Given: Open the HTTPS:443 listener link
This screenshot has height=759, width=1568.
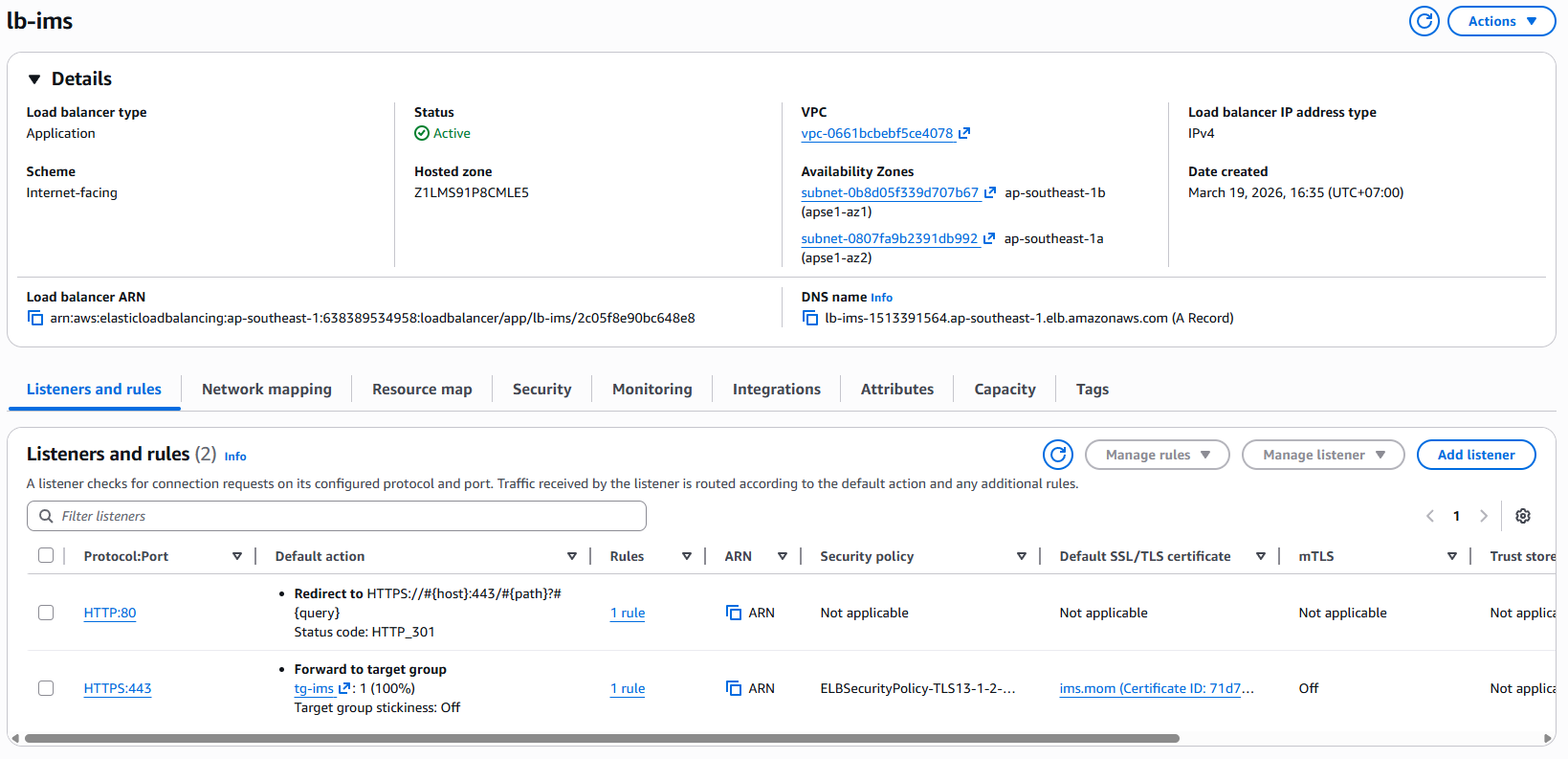Looking at the screenshot, I should [x=118, y=689].
